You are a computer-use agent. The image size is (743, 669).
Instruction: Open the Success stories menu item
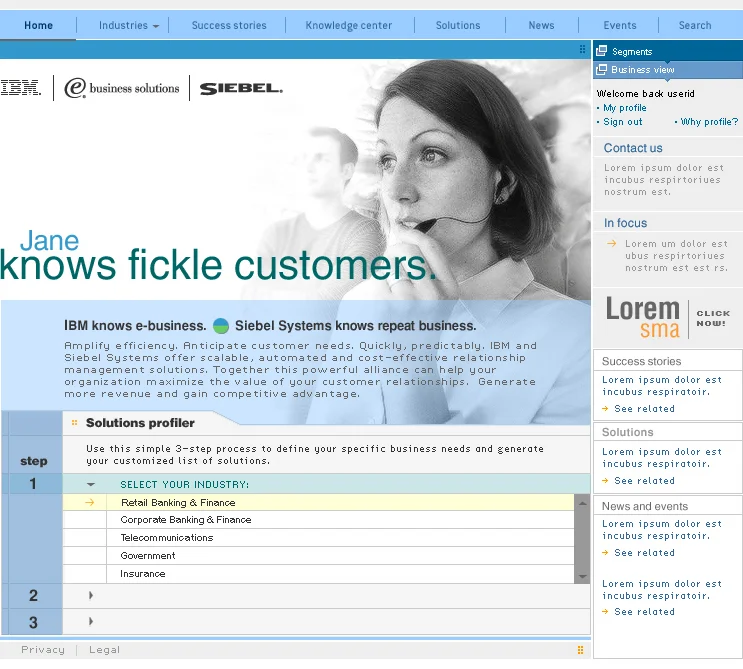(229, 26)
